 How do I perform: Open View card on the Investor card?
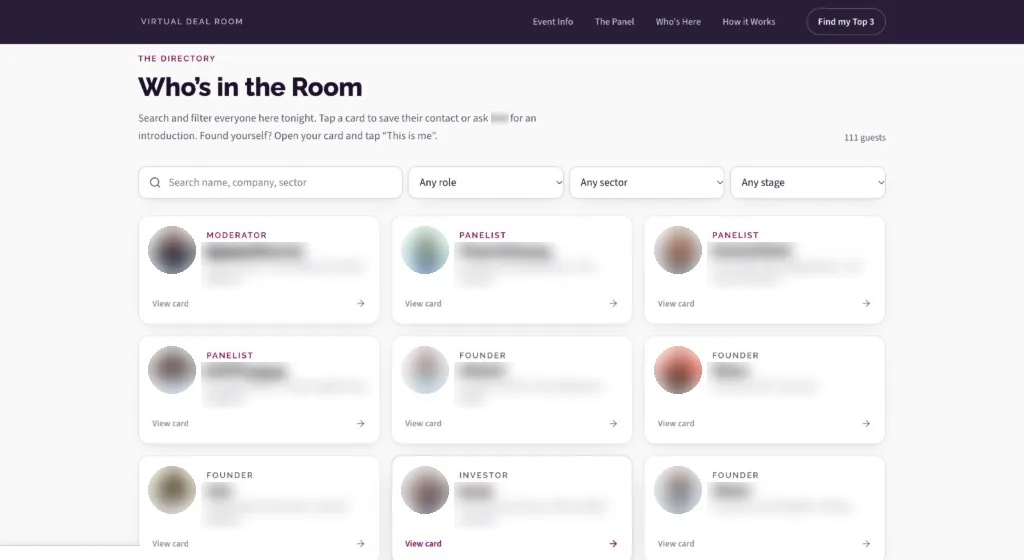click(423, 544)
